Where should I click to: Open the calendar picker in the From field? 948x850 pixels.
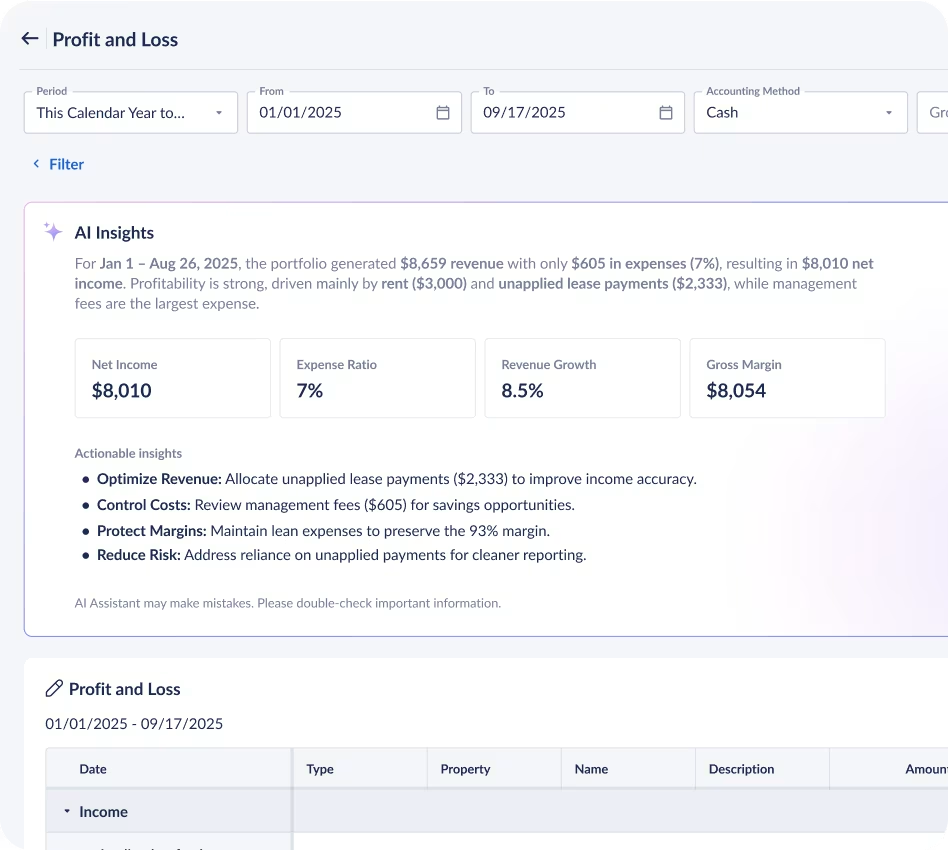442,112
